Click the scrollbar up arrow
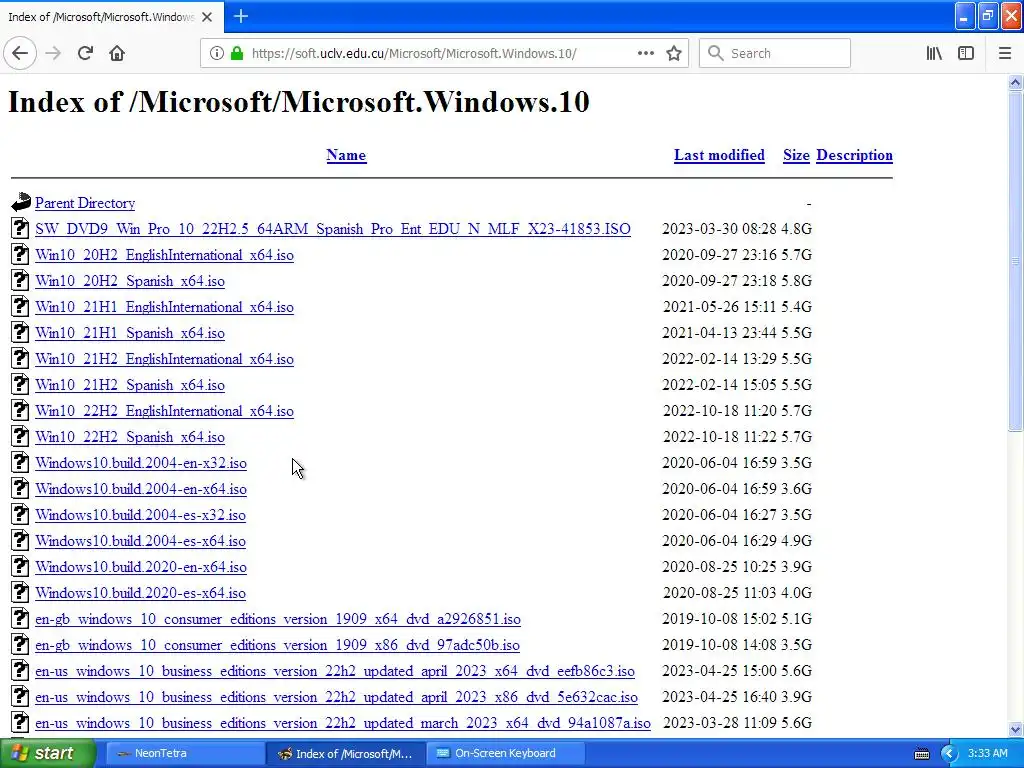 click(x=1015, y=82)
